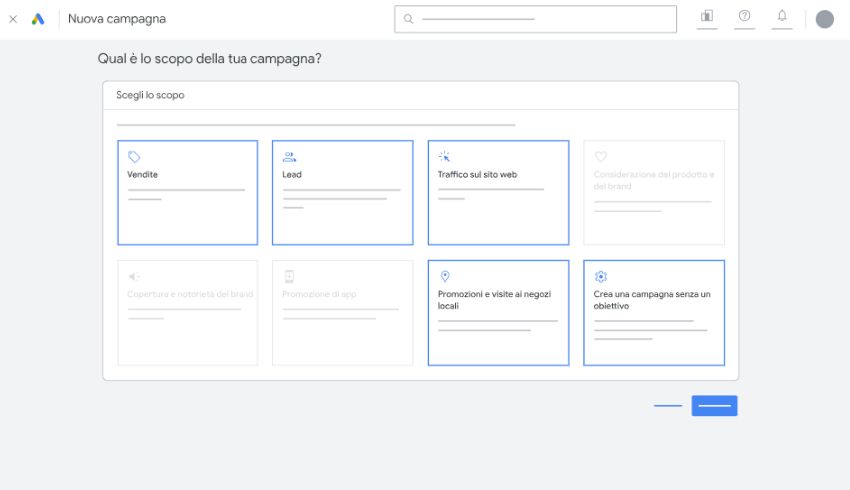
Task: Click the Traffico sul sito web cursor icon
Action: coord(444,157)
